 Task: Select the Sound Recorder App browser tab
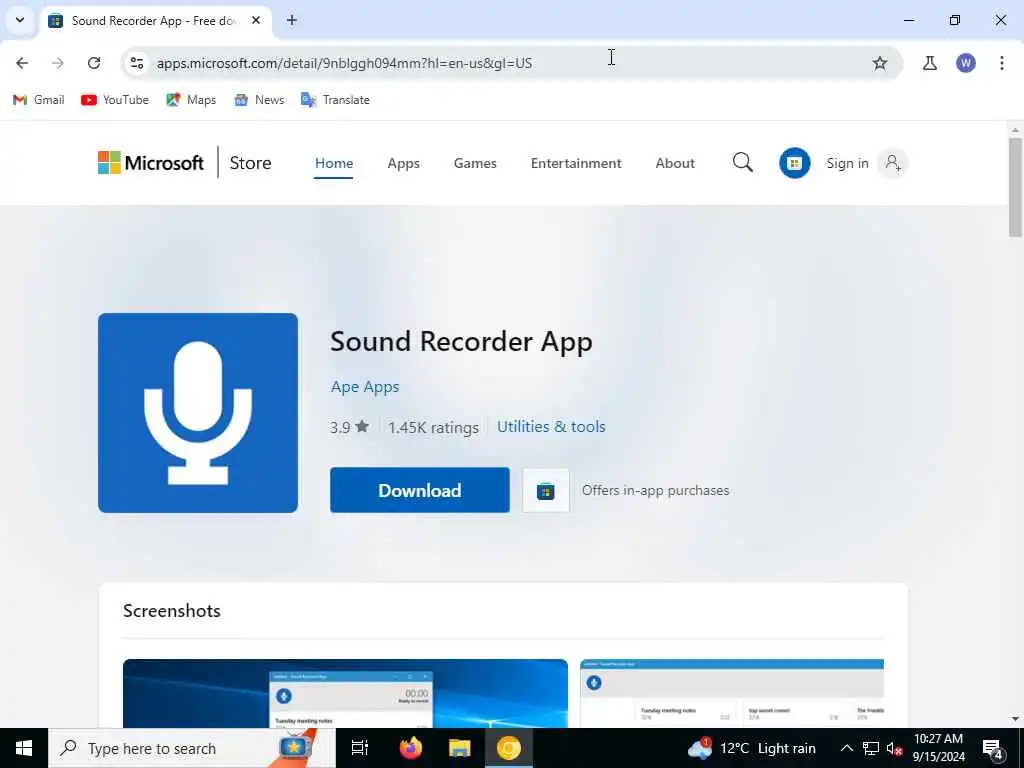click(x=156, y=20)
